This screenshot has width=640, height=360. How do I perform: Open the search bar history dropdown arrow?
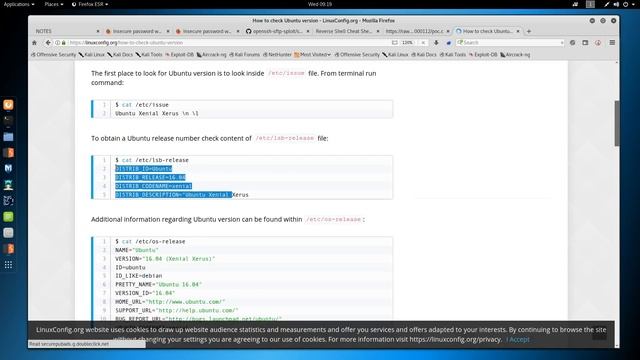coord(562,42)
